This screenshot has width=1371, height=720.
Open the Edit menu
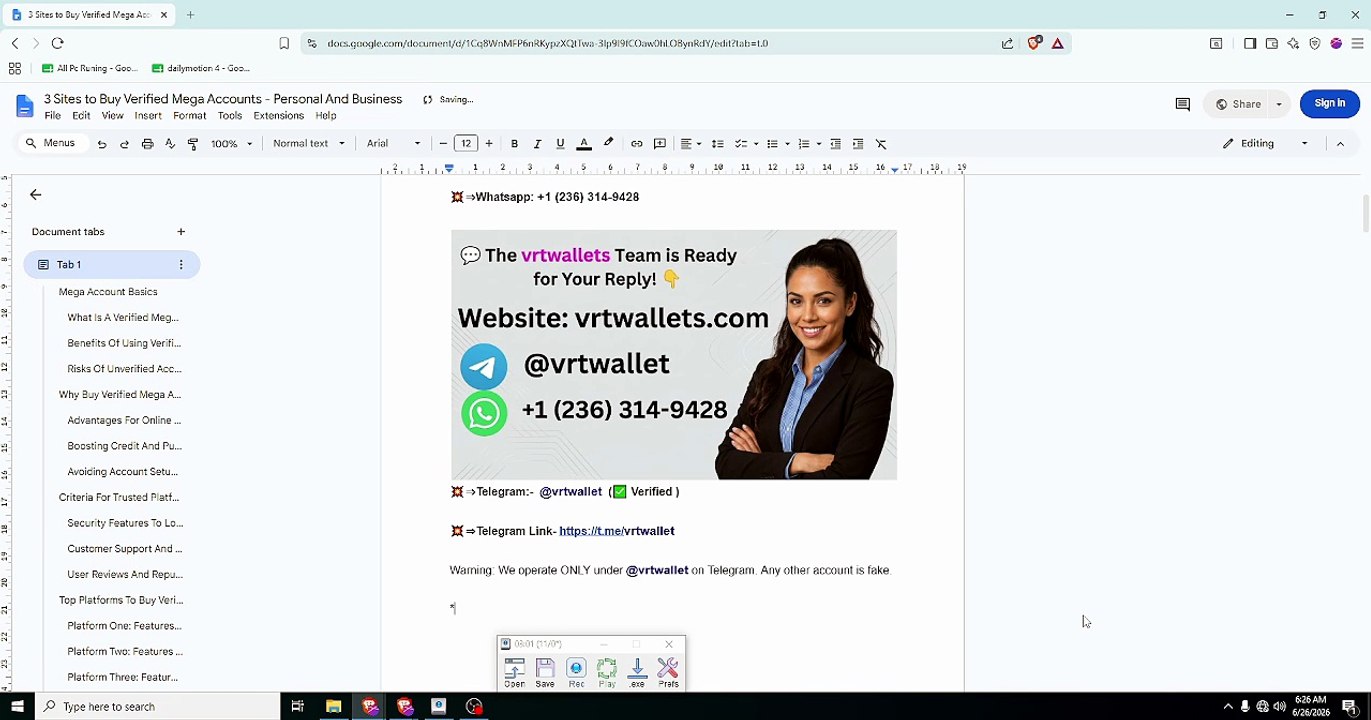click(81, 116)
